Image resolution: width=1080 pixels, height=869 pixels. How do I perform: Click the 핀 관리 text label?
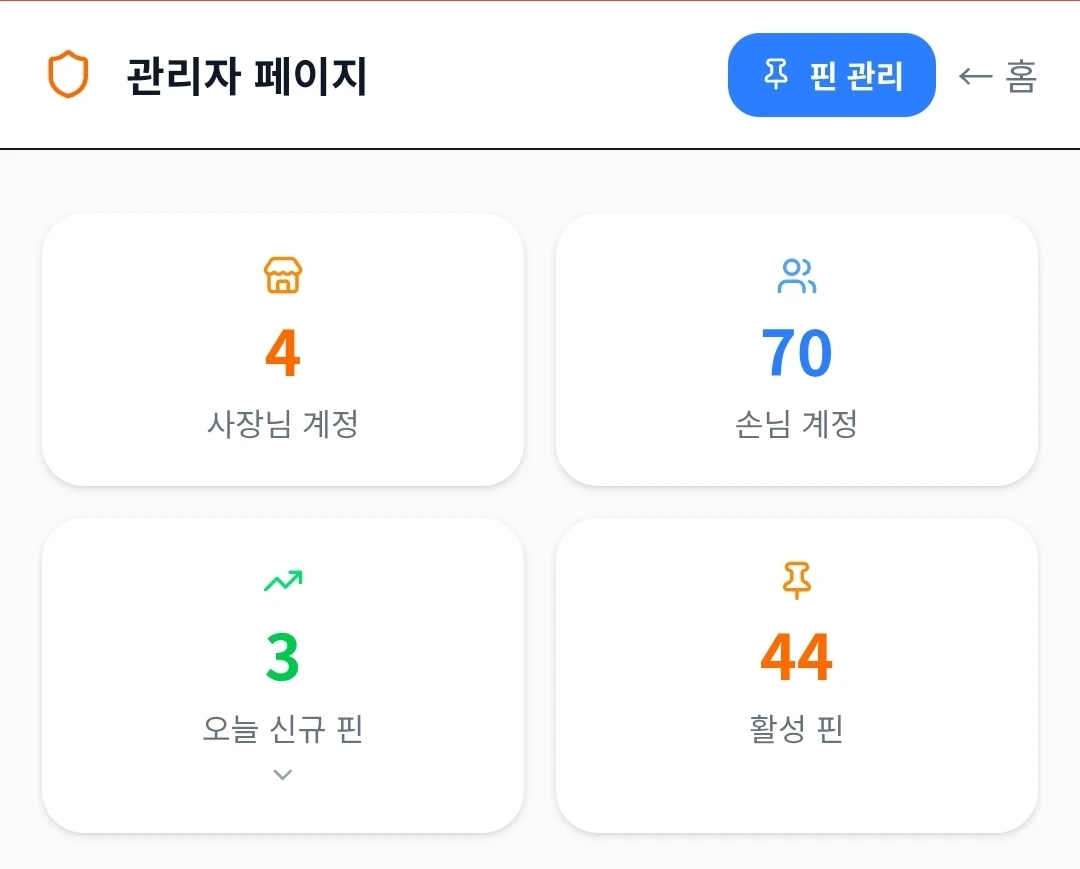[855, 76]
